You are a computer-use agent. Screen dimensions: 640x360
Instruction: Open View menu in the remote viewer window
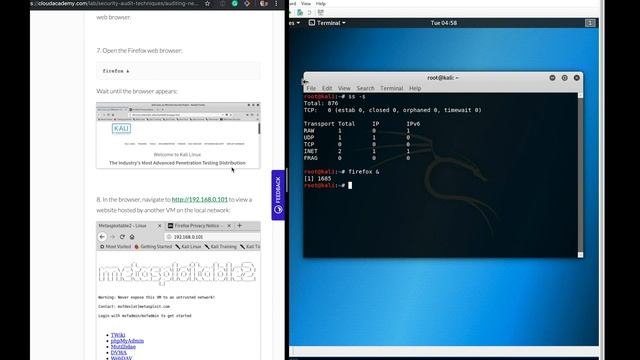coord(306,3)
